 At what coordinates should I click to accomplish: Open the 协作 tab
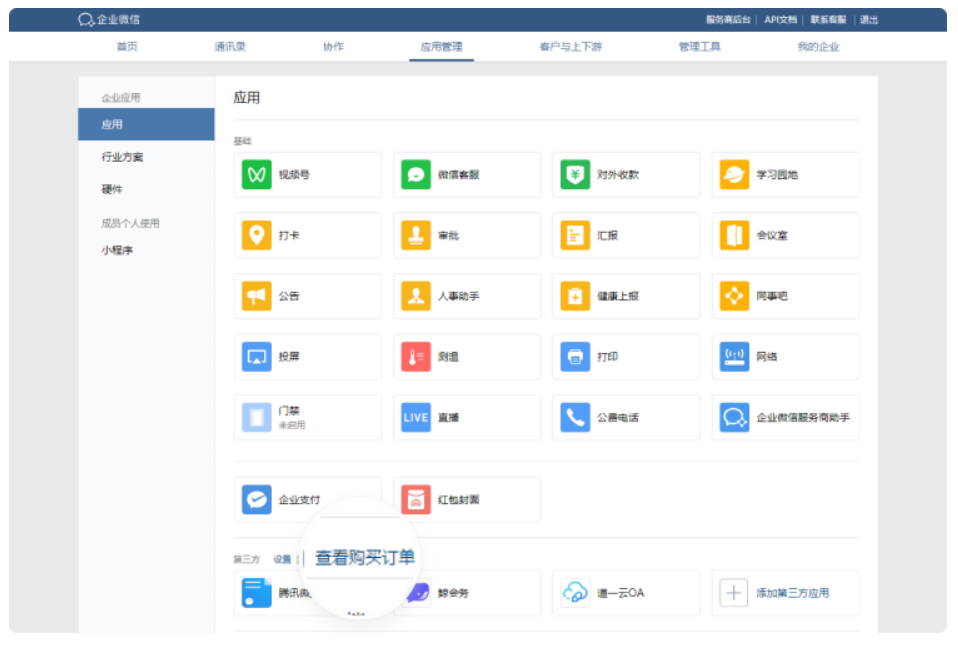(334, 46)
